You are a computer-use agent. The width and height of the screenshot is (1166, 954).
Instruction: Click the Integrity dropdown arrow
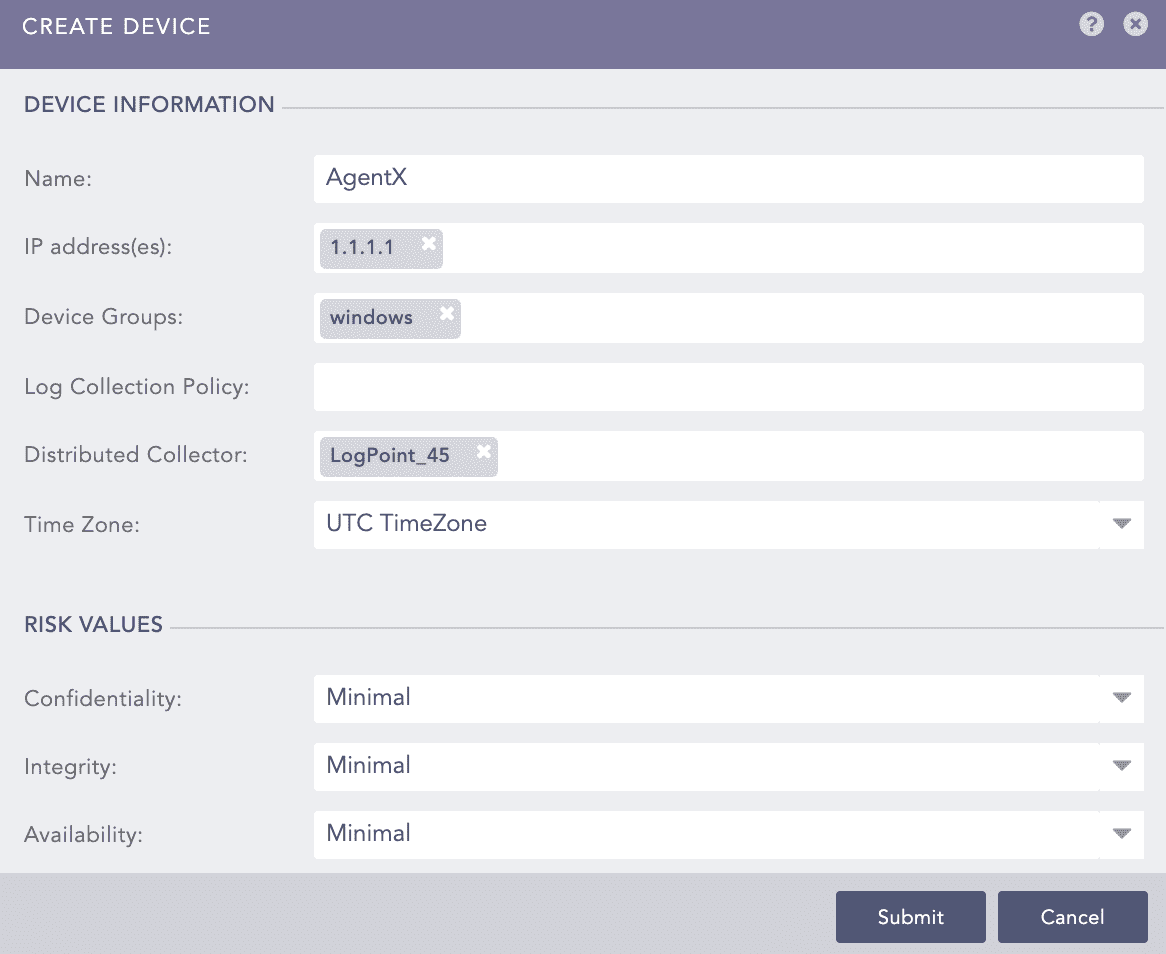click(x=1121, y=766)
